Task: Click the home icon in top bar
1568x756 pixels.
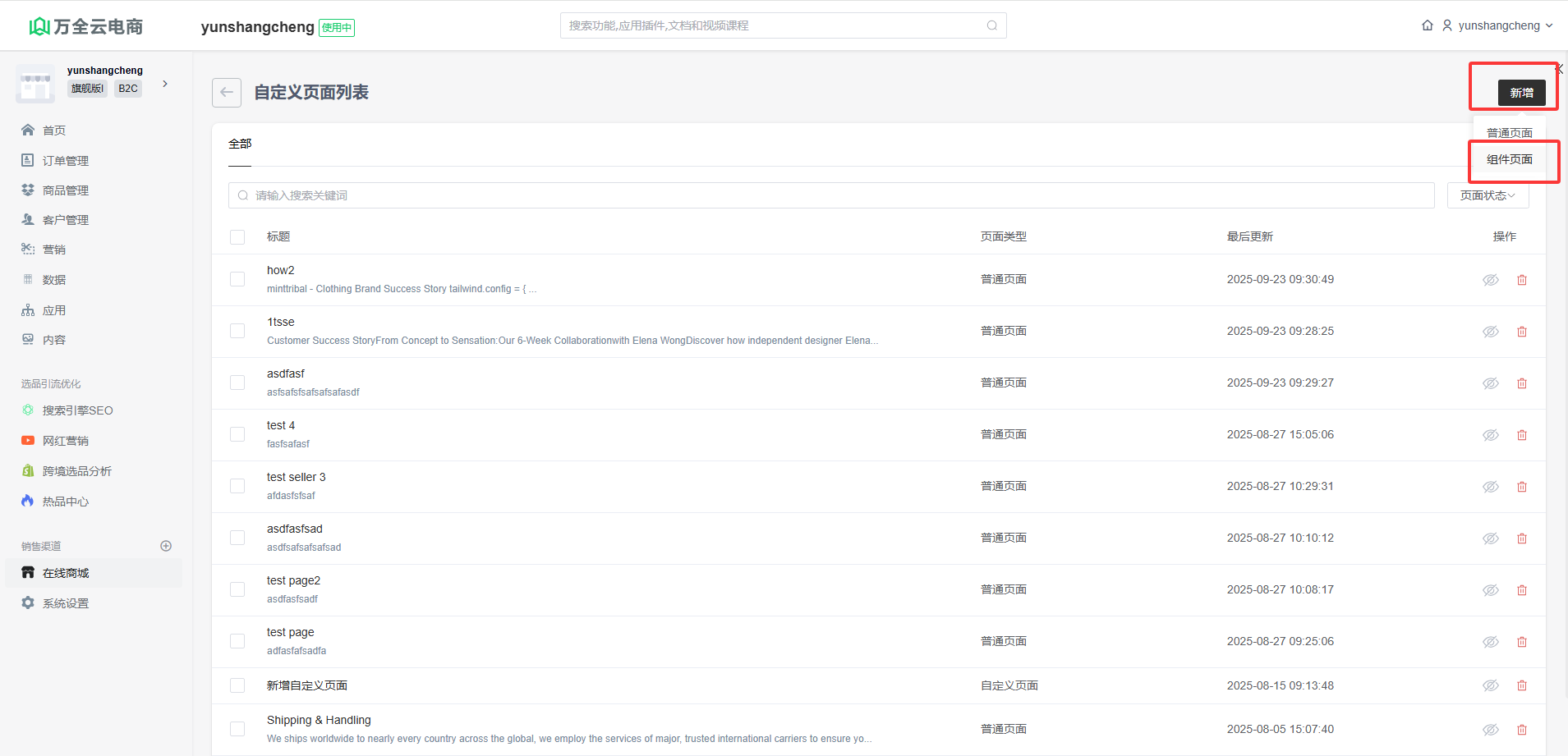Action: tap(1428, 25)
